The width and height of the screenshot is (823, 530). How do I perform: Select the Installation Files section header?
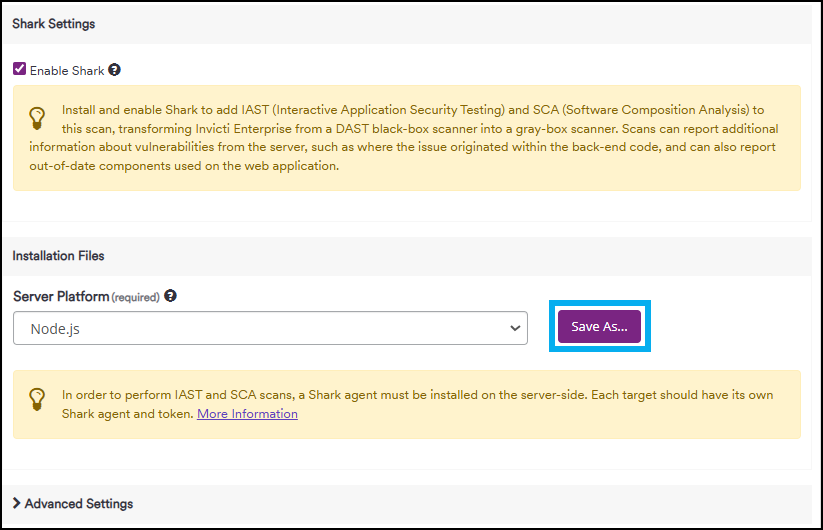coord(58,256)
